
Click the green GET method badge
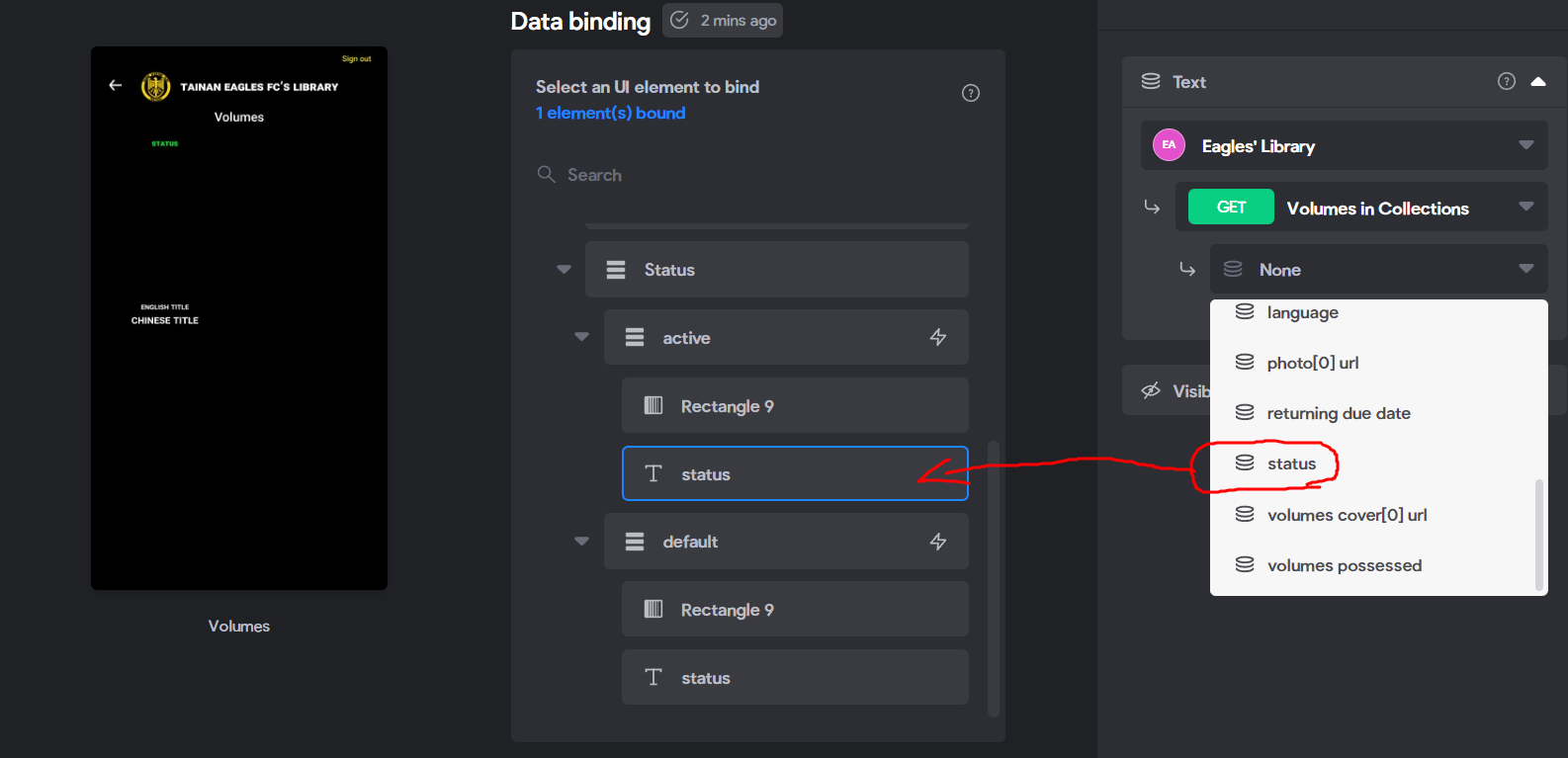[x=1231, y=207]
